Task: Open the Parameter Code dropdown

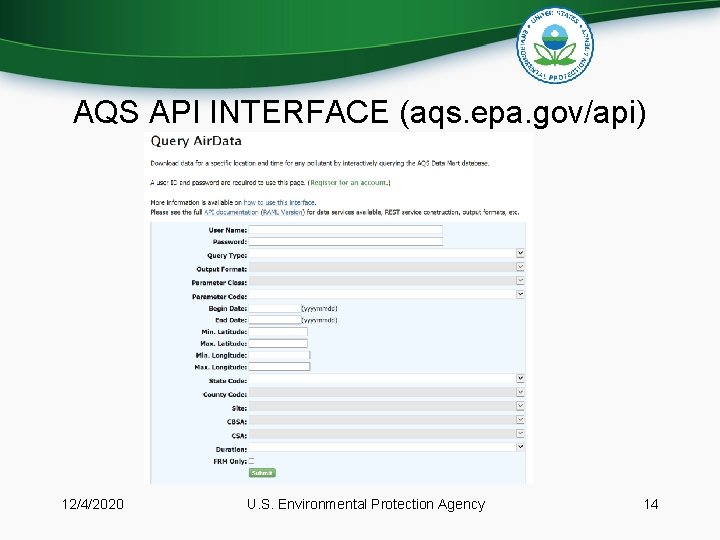Action: 387,294
